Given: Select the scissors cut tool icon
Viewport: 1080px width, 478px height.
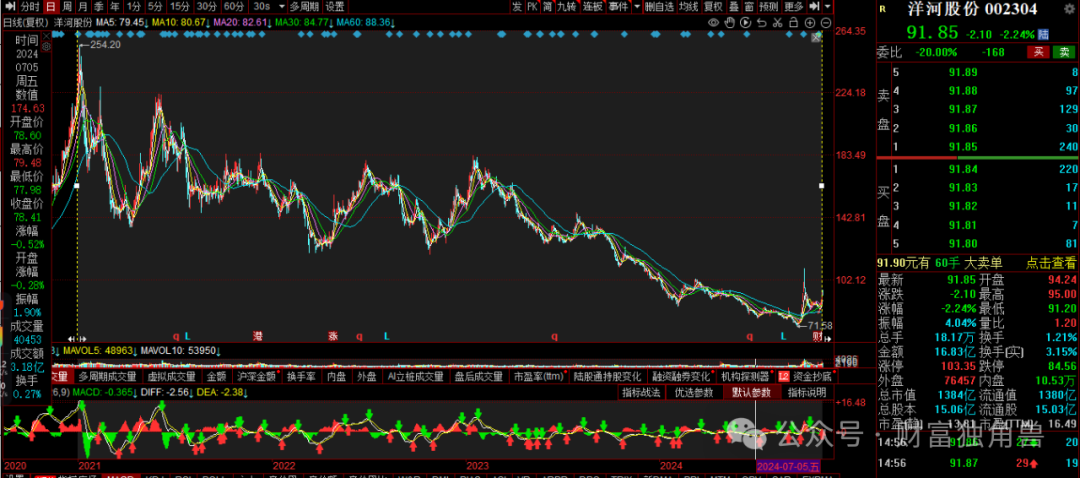Looking at the screenshot, I should [x=778, y=22].
